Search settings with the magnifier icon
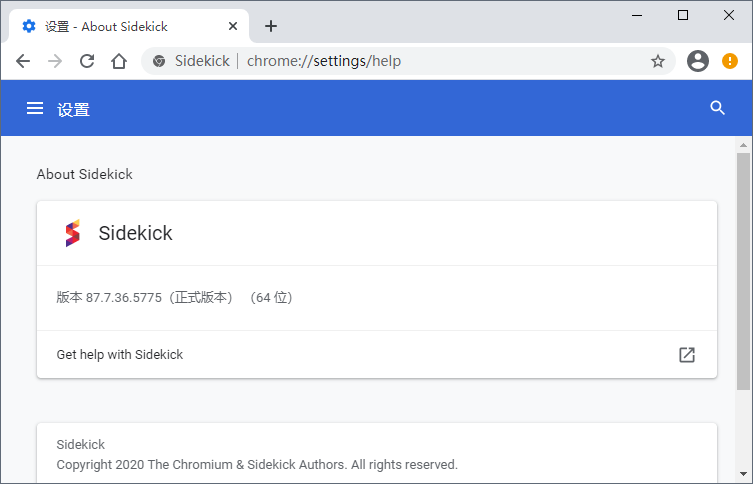This screenshot has width=753, height=484. point(717,108)
